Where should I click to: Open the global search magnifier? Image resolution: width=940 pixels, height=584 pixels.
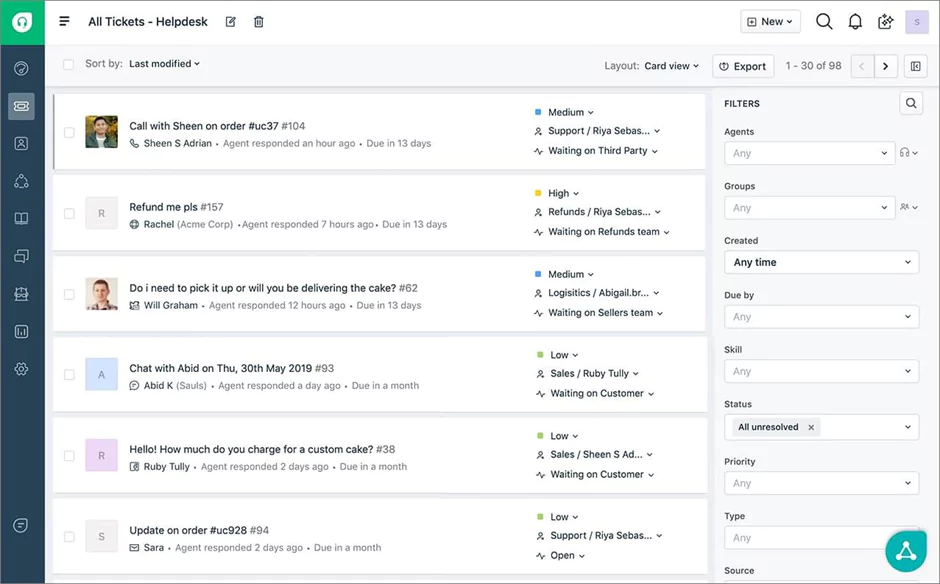824,21
